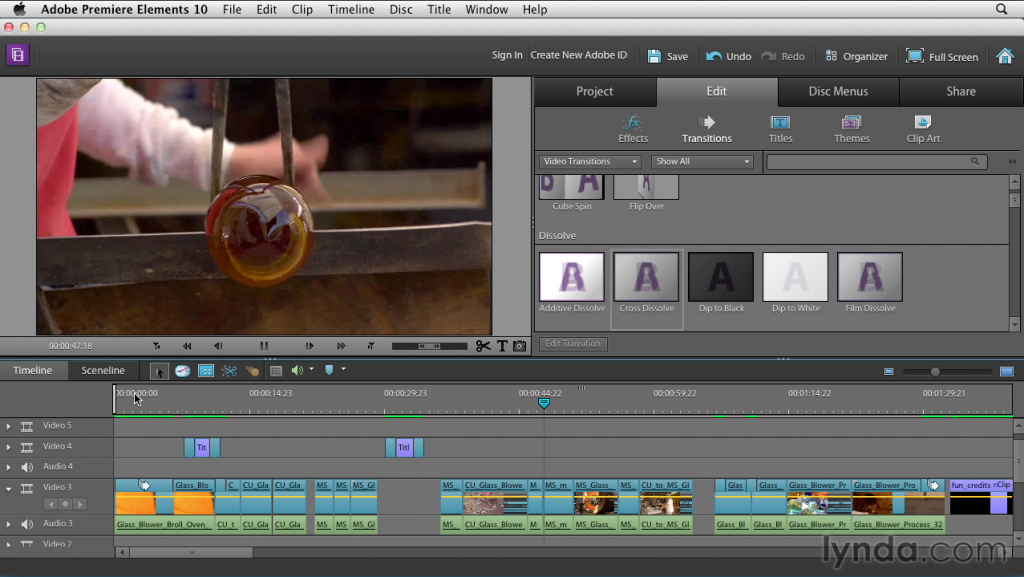Click the timeline zoom slider handle

pyautogui.click(x=935, y=371)
